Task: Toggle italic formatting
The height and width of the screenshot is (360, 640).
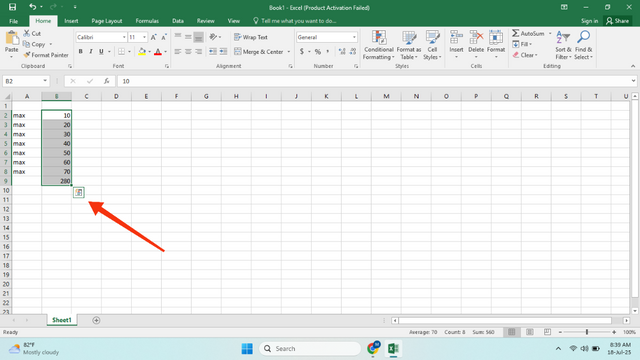Action: [x=91, y=51]
